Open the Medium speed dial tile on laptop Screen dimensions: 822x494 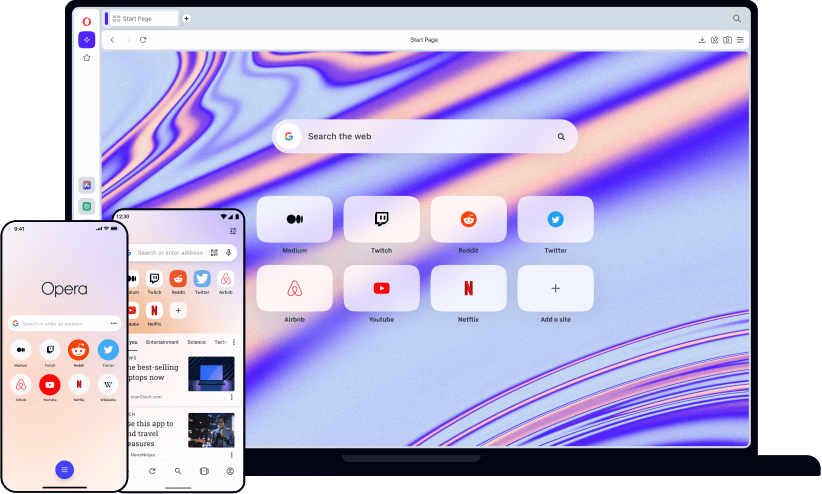coord(295,219)
